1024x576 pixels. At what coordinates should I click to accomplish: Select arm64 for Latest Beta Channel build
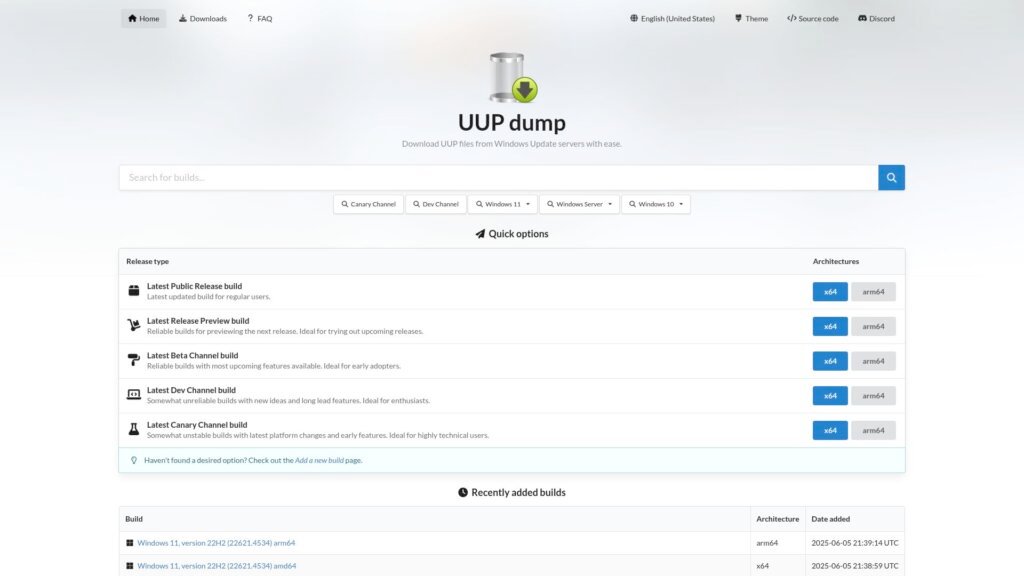873,361
